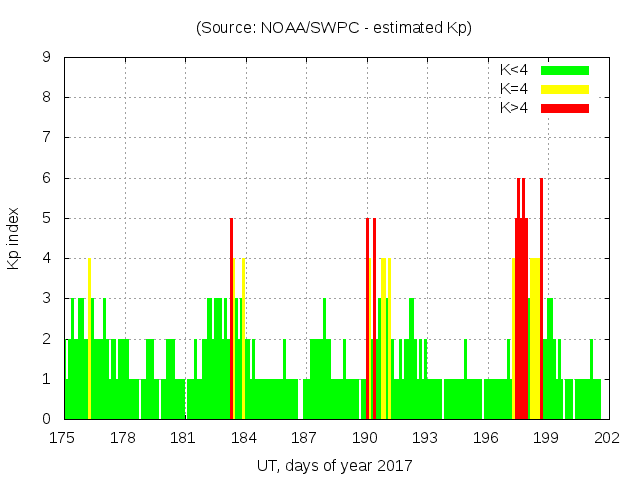Click the 'Kp index' y-axis label
The width and height of the screenshot is (640, 480).
click(14, 238)
